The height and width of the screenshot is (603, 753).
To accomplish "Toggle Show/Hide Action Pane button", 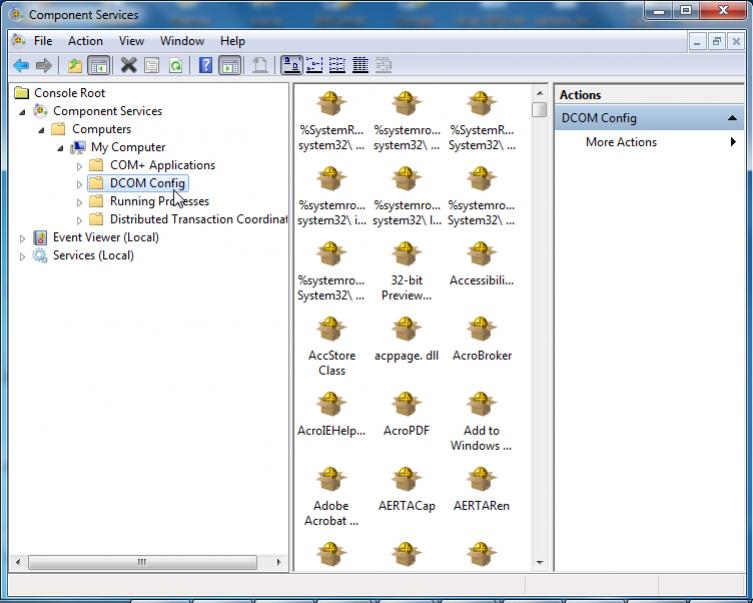I will click(230, 66).
